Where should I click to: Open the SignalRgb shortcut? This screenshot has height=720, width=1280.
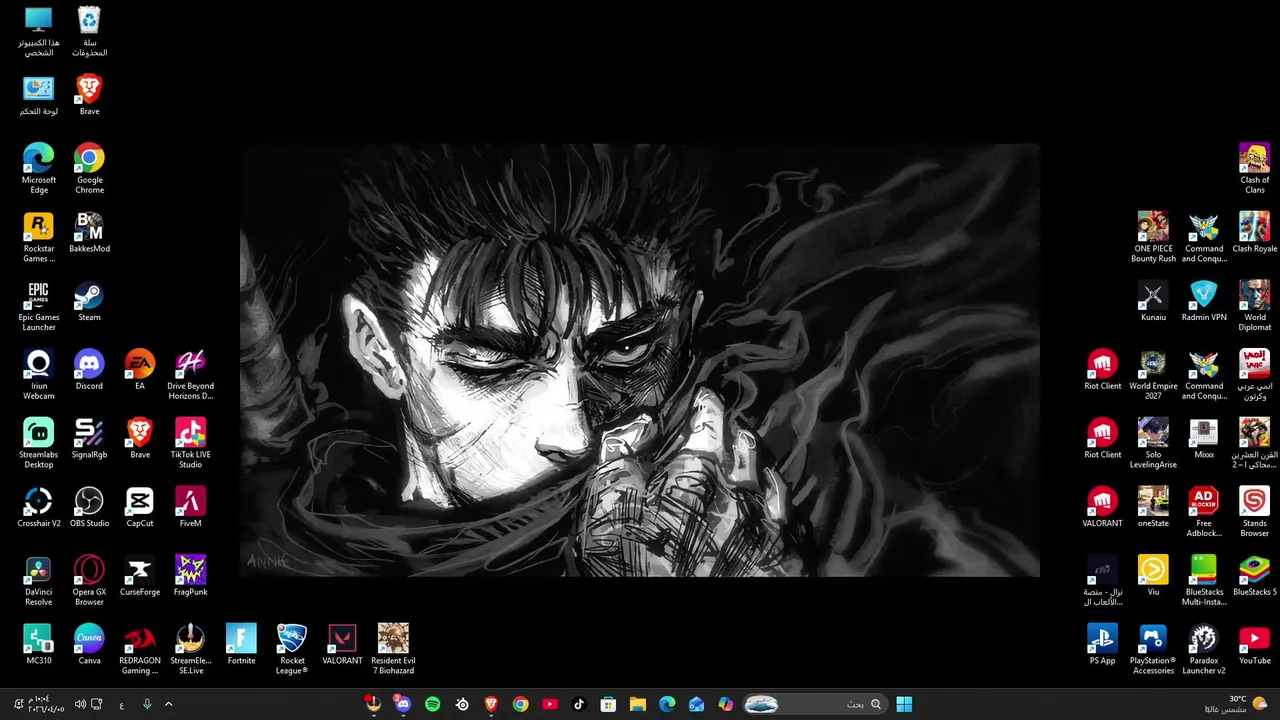coord(89,438)
